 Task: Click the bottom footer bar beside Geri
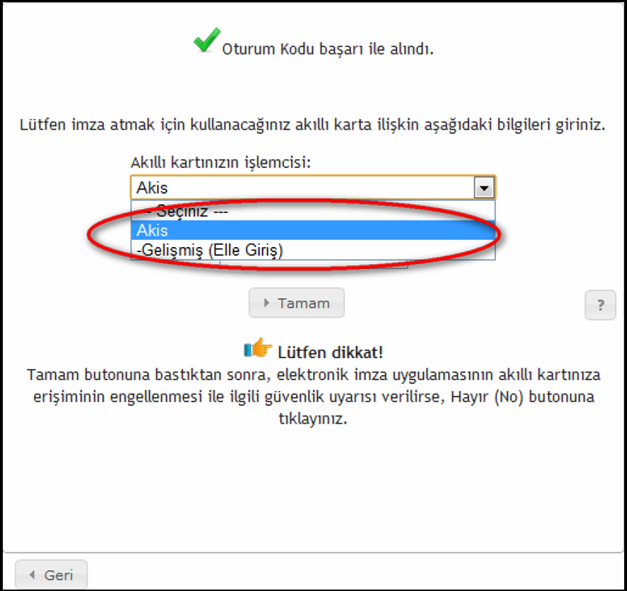click(350, 575)
